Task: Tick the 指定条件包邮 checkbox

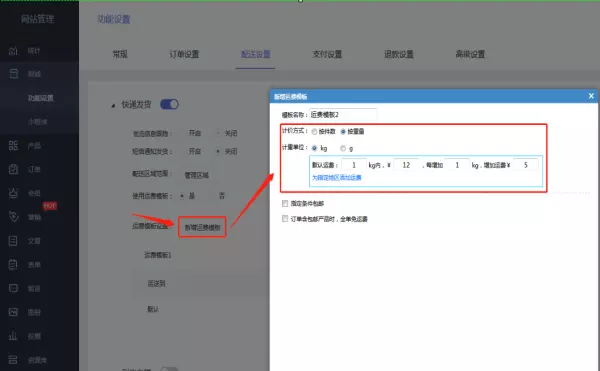Action: click(285, 203)
